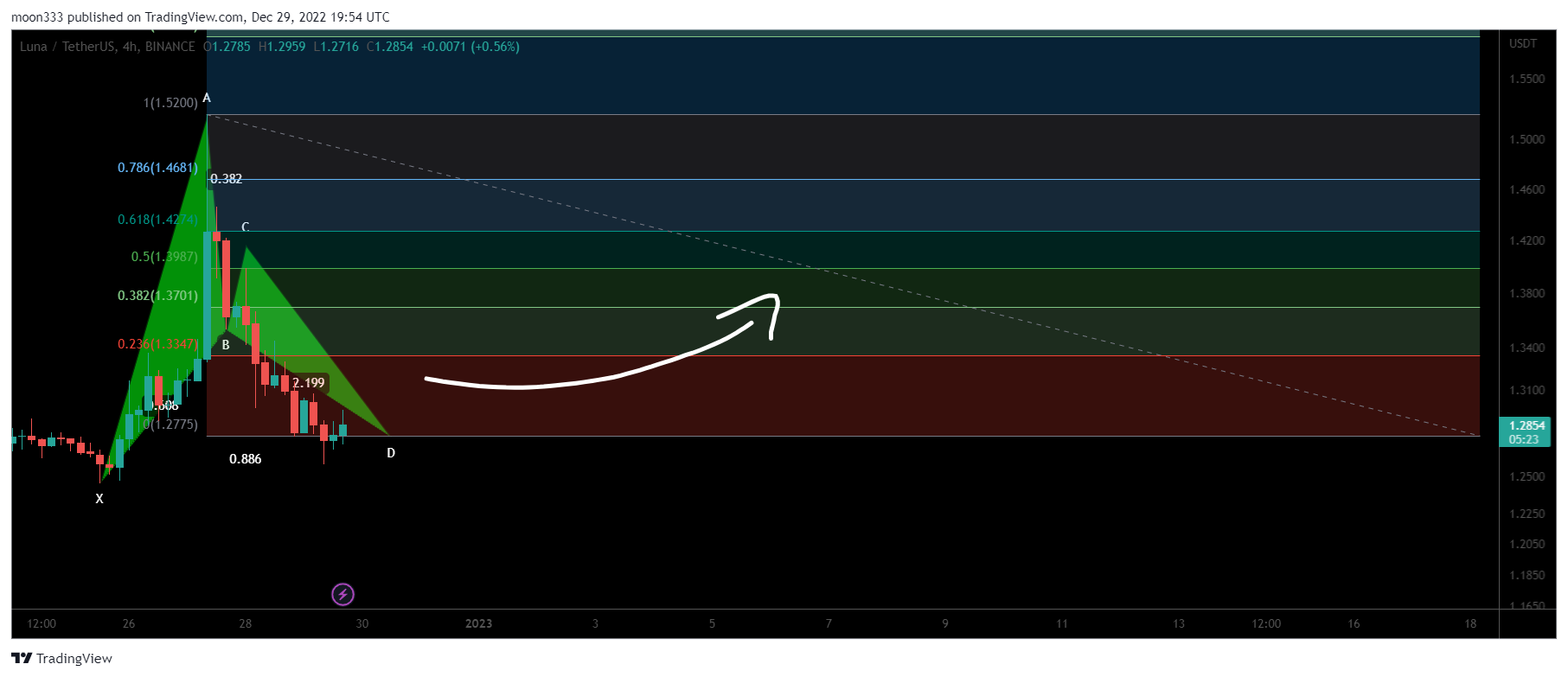The width and height of the screenshot is (1568, 677).
Task: Click pattern point label D
Action: (x=391, y=453)
